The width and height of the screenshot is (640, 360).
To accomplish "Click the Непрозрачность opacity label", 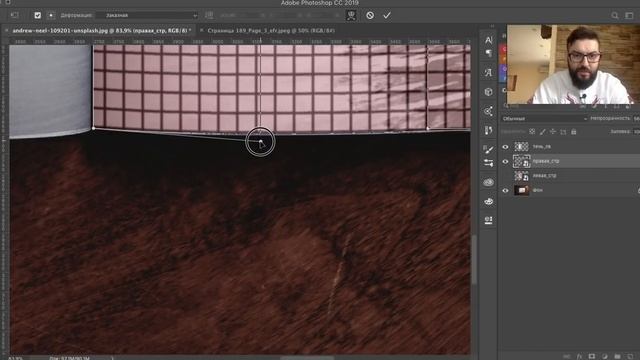I will coord(610,118).
